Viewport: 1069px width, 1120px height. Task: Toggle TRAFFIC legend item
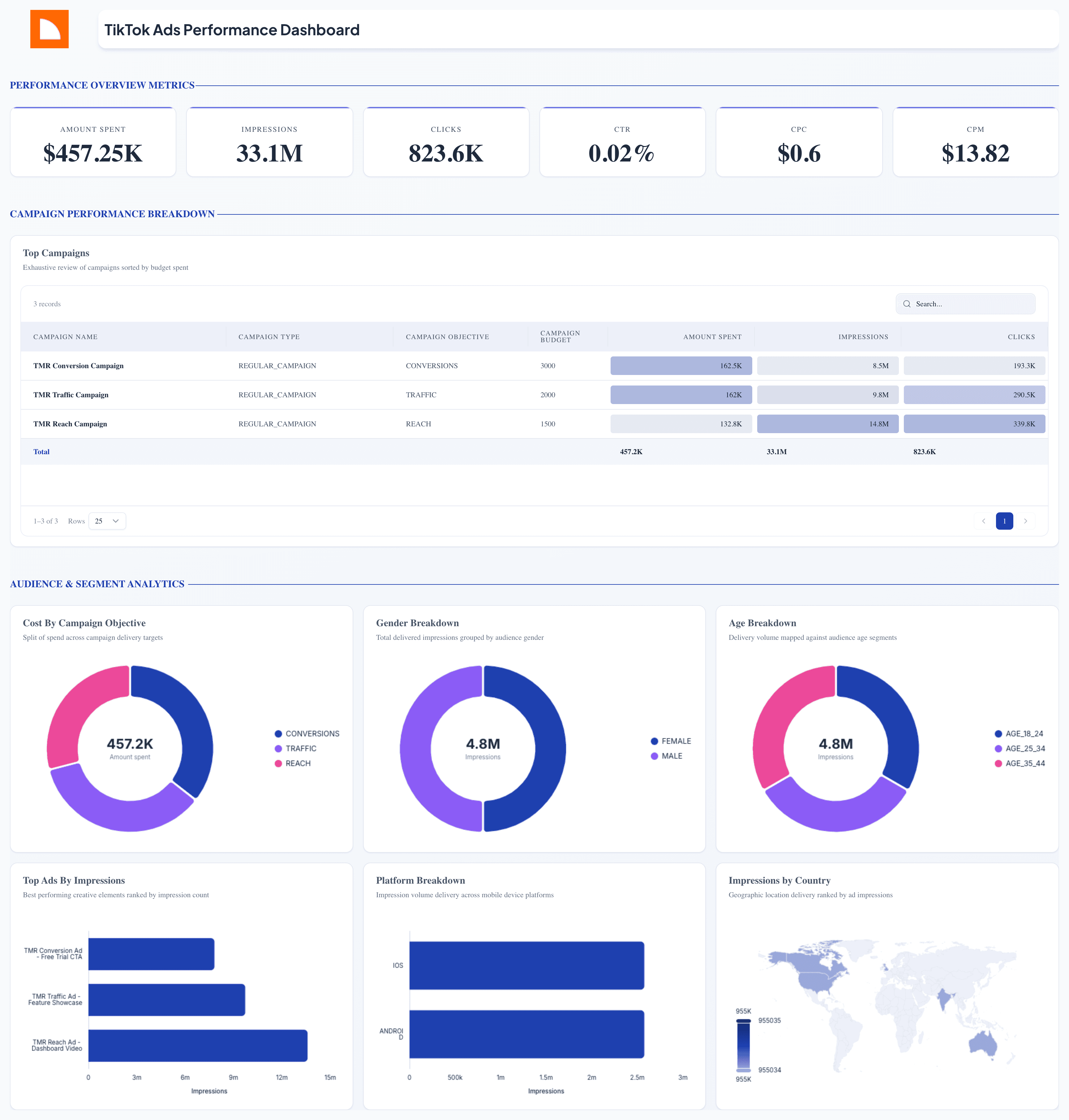click(x=295, y=748)
